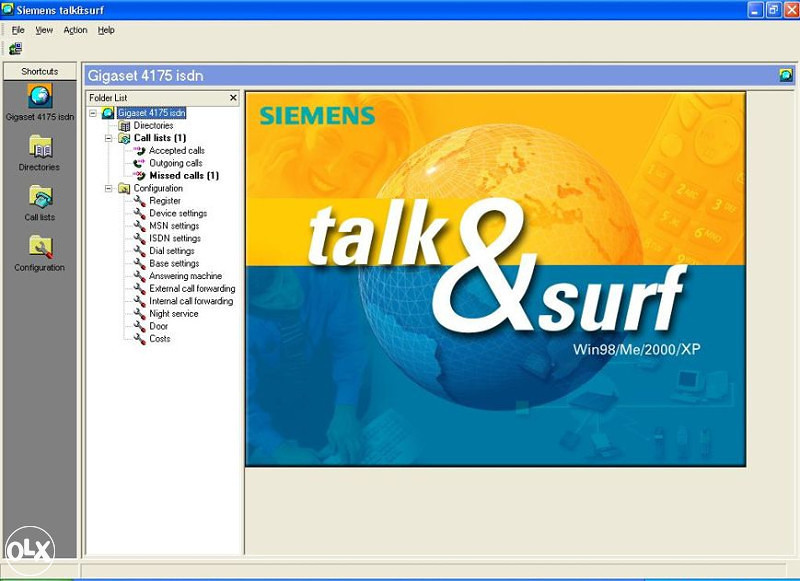
Task: Click the Accepted calls phone icon
Action: [x=139, y=150]
